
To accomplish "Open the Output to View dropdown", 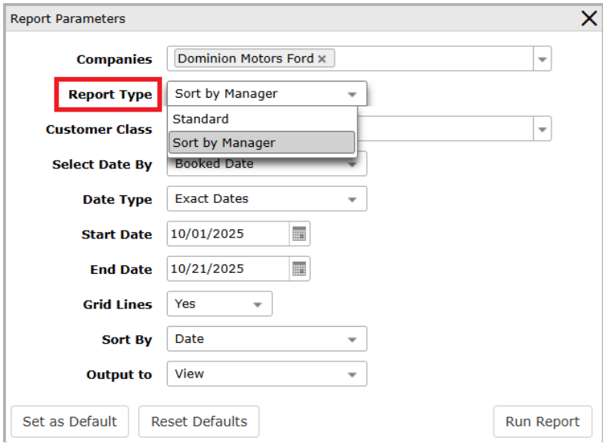I will (x=266, y=374).
